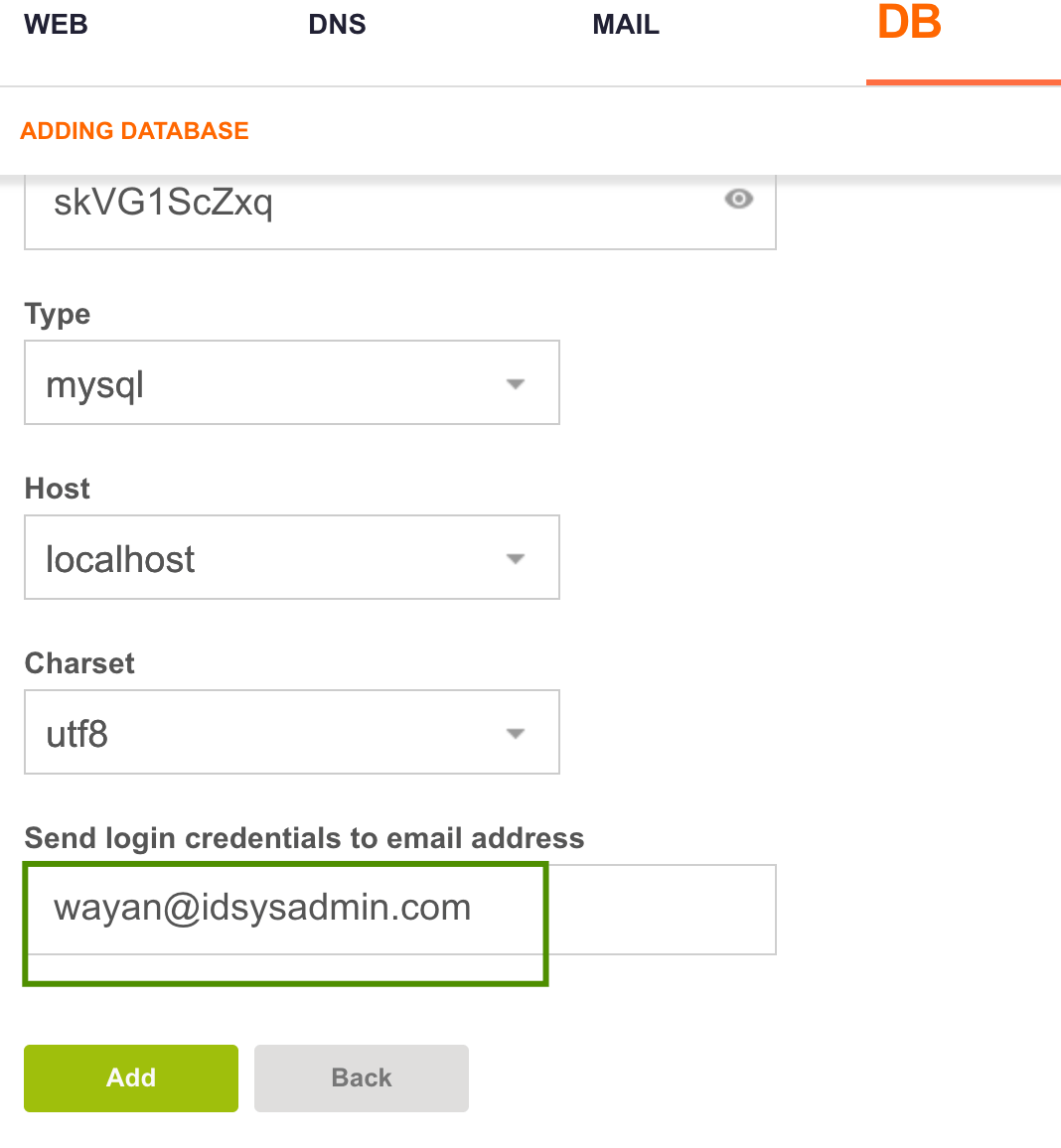1061x1148 pixels.
Task: Switch to the WEB tab
Action: [x=56, y=25]
